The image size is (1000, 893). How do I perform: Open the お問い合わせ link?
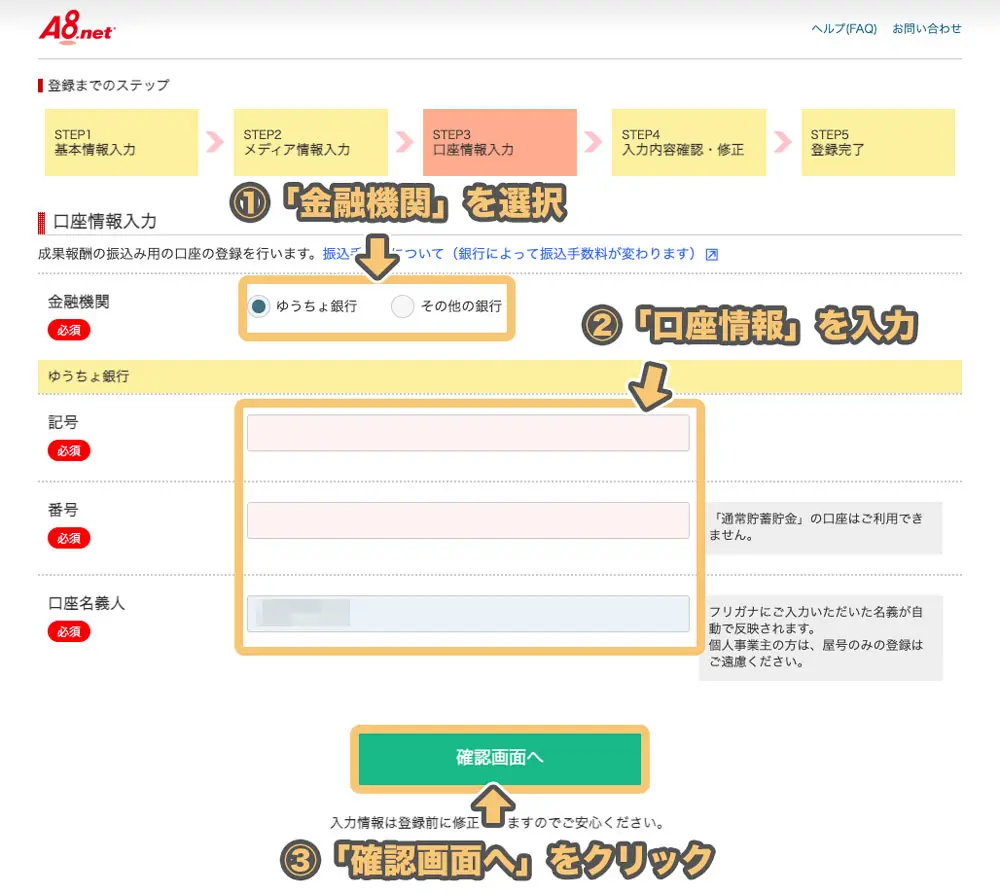(926, 29)
